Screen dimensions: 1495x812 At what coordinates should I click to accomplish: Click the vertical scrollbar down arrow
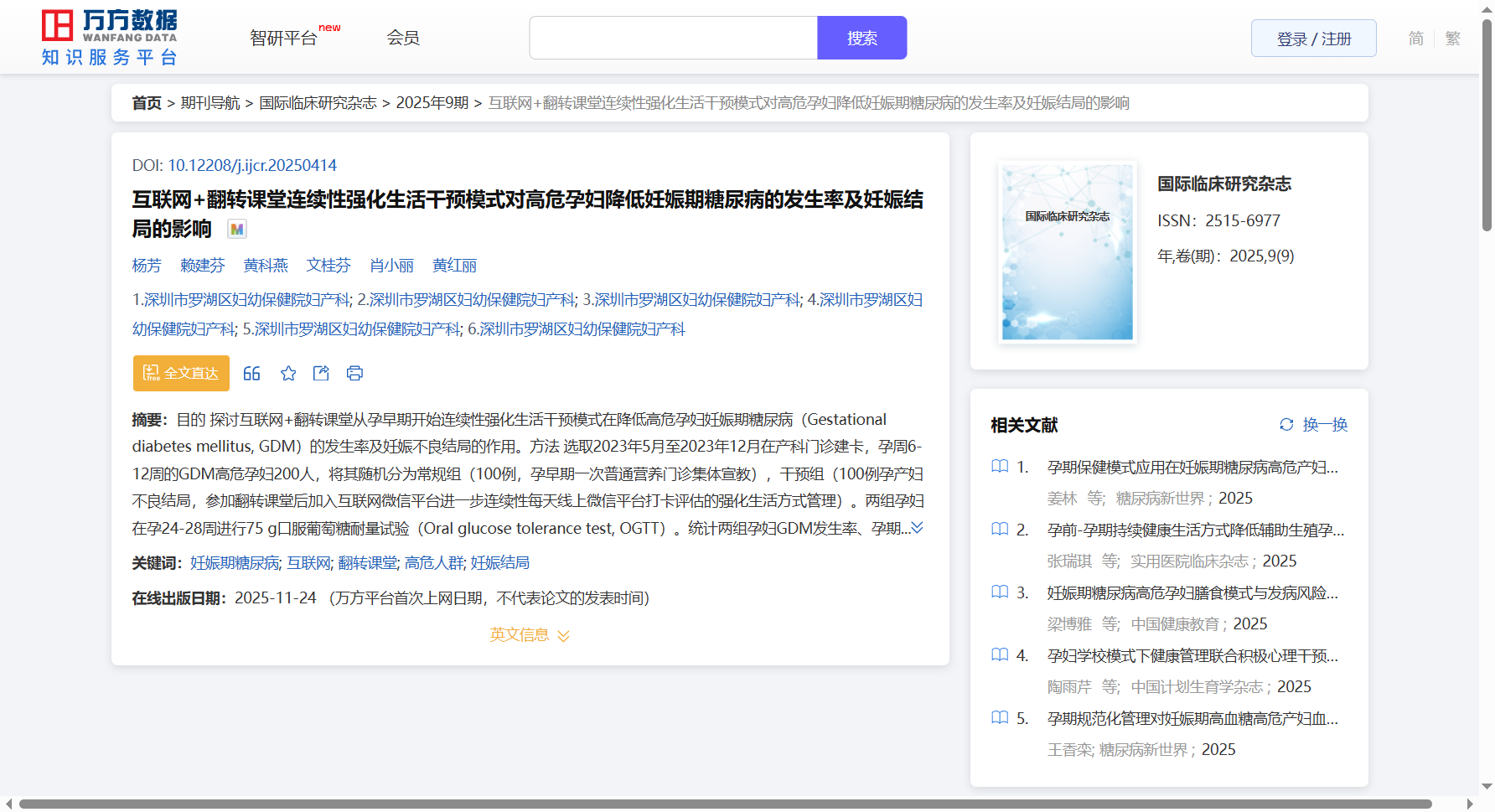click(x=1487, y=786)
